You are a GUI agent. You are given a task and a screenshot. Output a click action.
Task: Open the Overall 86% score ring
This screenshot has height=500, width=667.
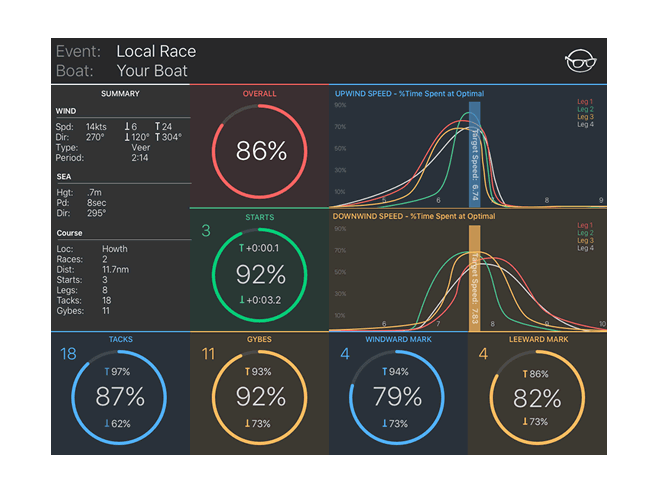pyautogui.click(x=260, y=151)
